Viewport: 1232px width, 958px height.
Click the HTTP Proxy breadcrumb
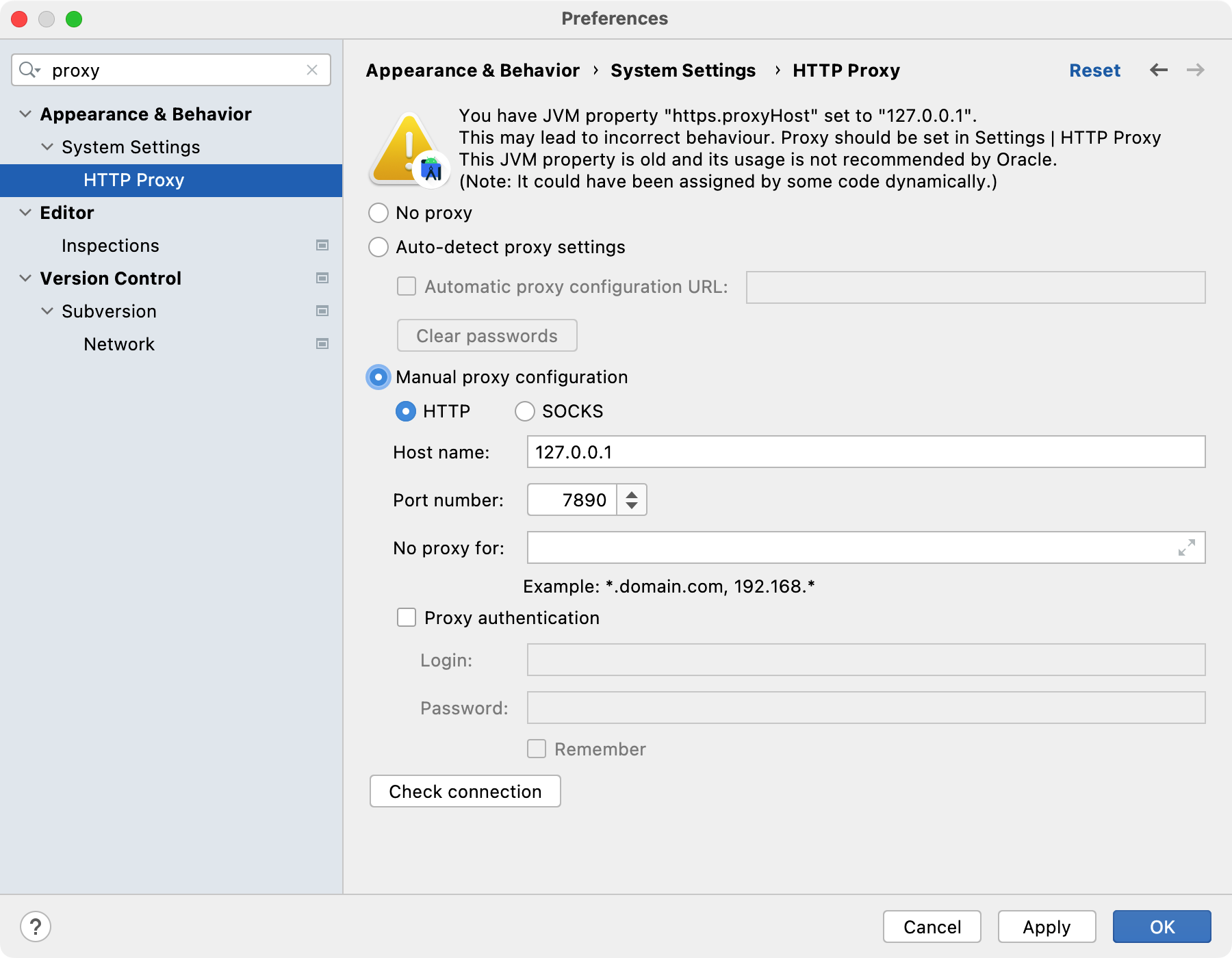(846, 70)
